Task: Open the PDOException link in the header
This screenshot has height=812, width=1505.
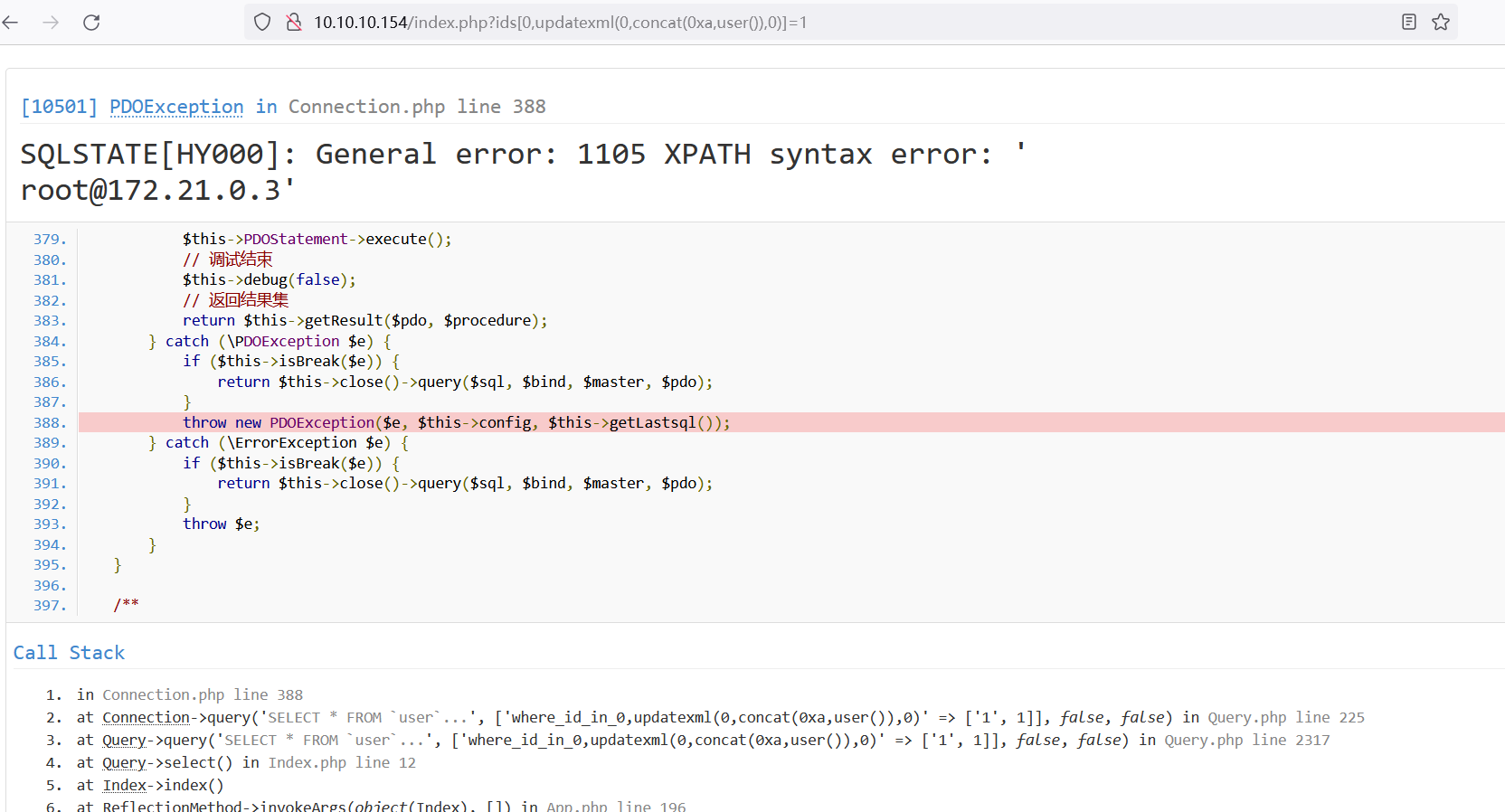Action: click(176, 107)
